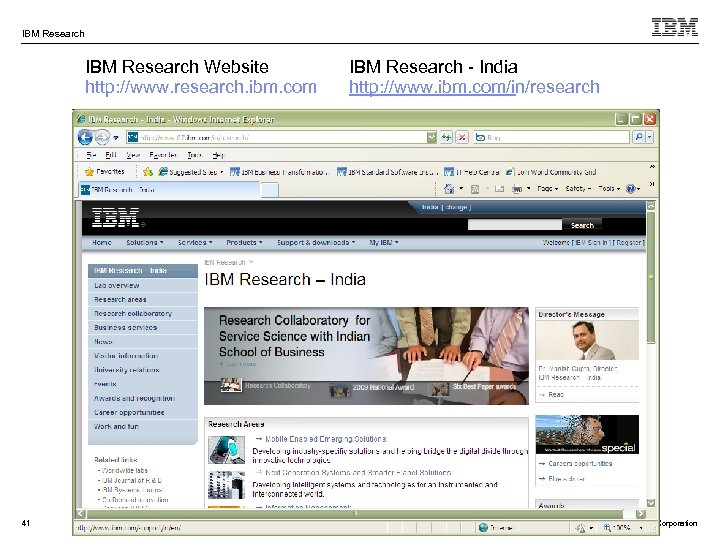Click the http://www.research.ibm.com slide hyperlink
This screenshot has width=720, height=540.
pyautogui.click(x=201, y=87)
